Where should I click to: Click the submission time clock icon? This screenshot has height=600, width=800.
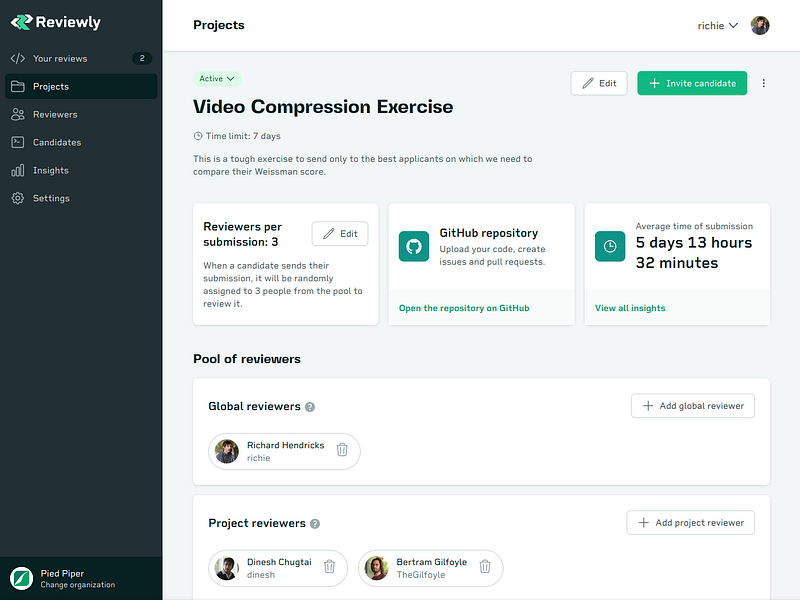610,246
